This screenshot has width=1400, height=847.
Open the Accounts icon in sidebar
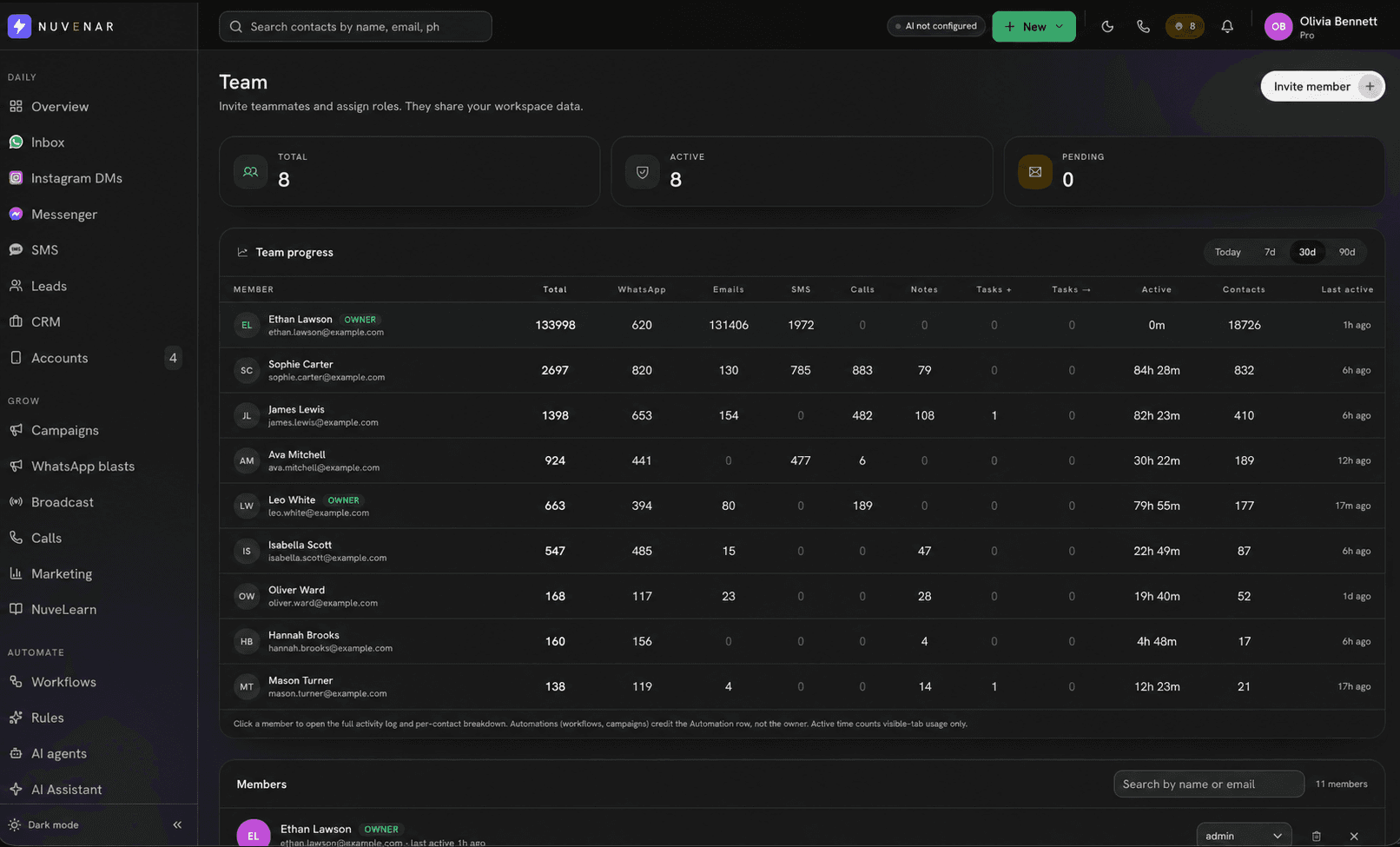click(x=16, y=358)
